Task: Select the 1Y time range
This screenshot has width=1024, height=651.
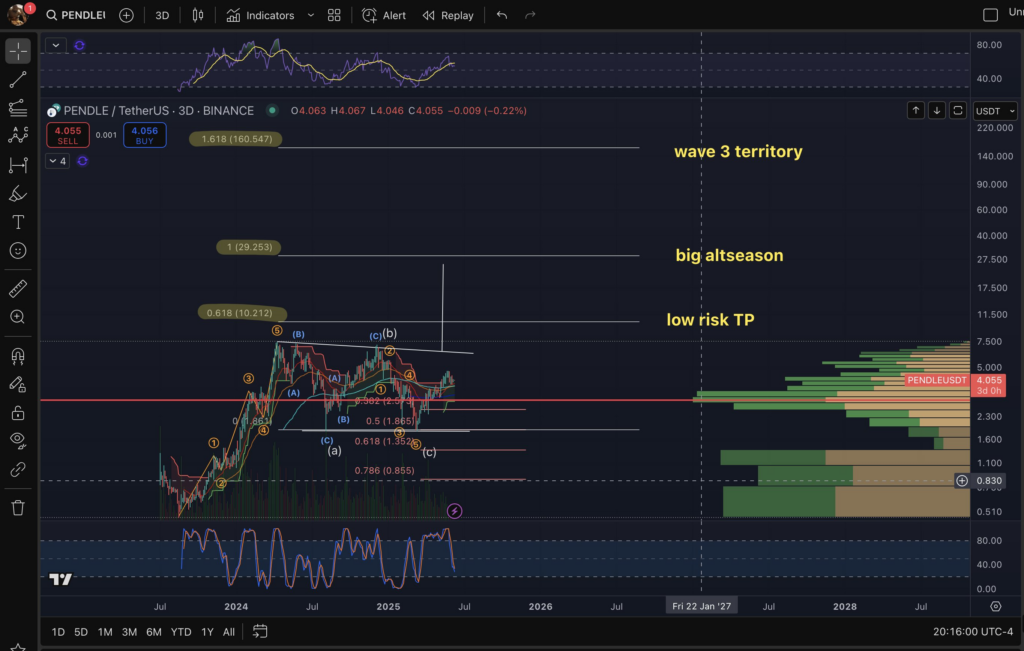Action: pyautogui.click(x=207, y=631)
